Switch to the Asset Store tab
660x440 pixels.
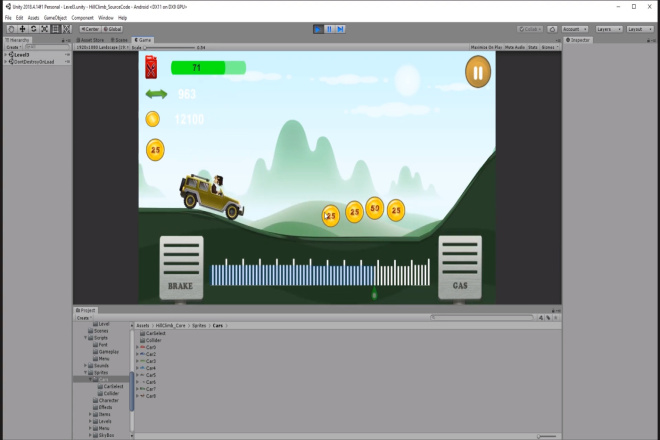pyautogui.click(x=90, y=40)
